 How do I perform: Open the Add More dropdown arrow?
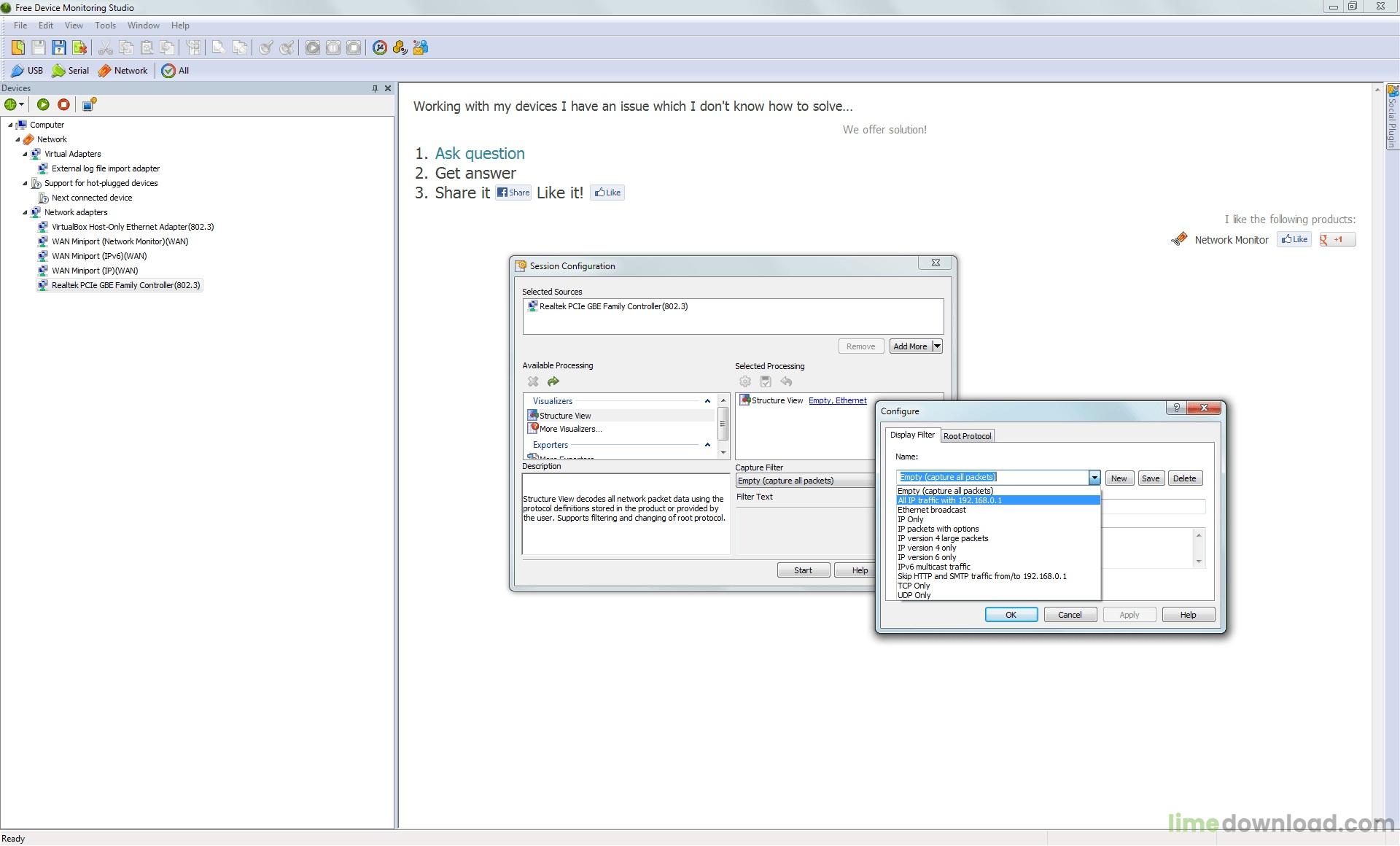(937, 346)
